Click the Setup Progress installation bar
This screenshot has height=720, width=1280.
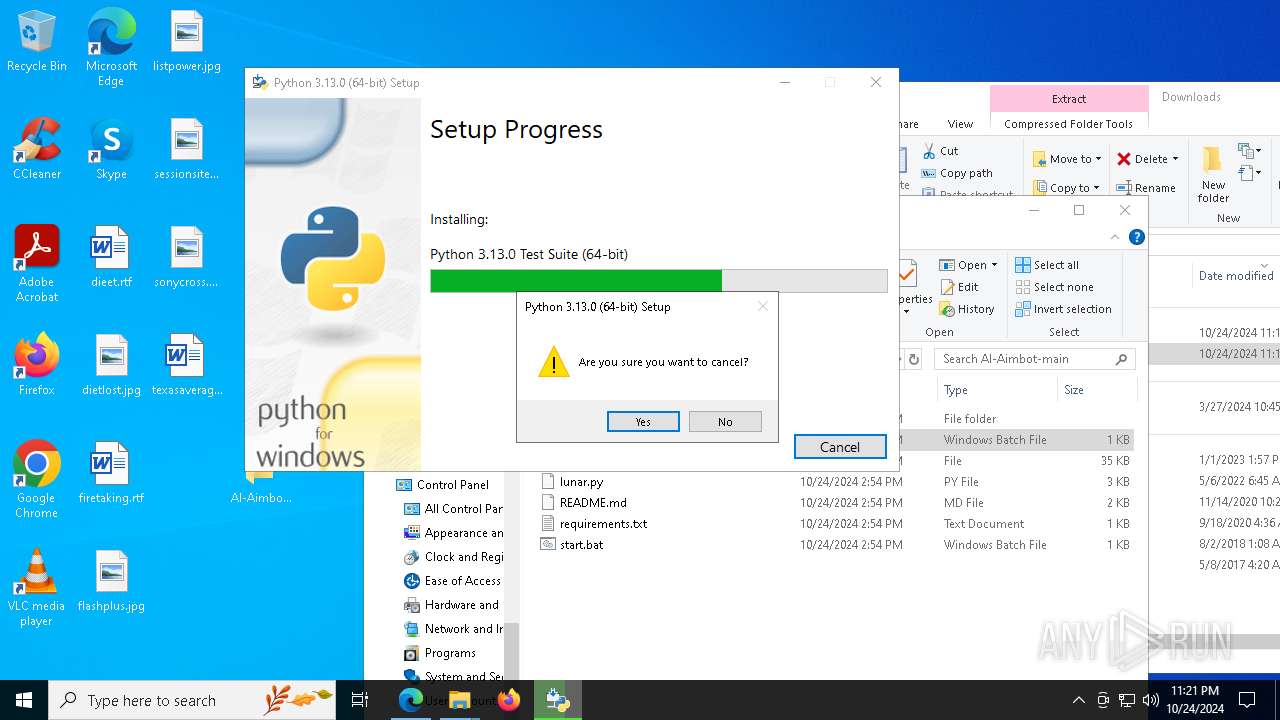click(x=659, y=281)
